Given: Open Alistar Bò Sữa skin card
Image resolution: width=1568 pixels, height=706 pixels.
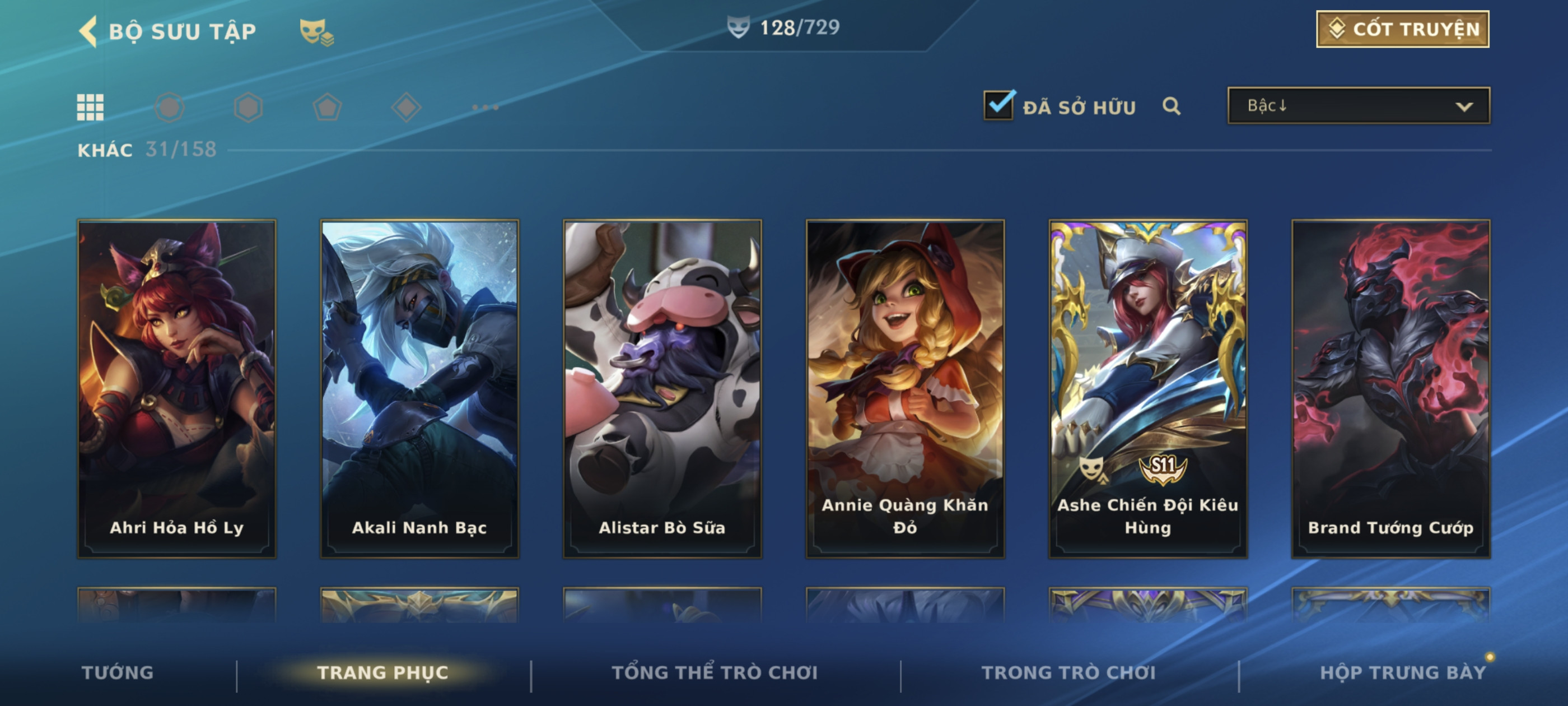Looking at the screenshot, I should tap(662, 389).
